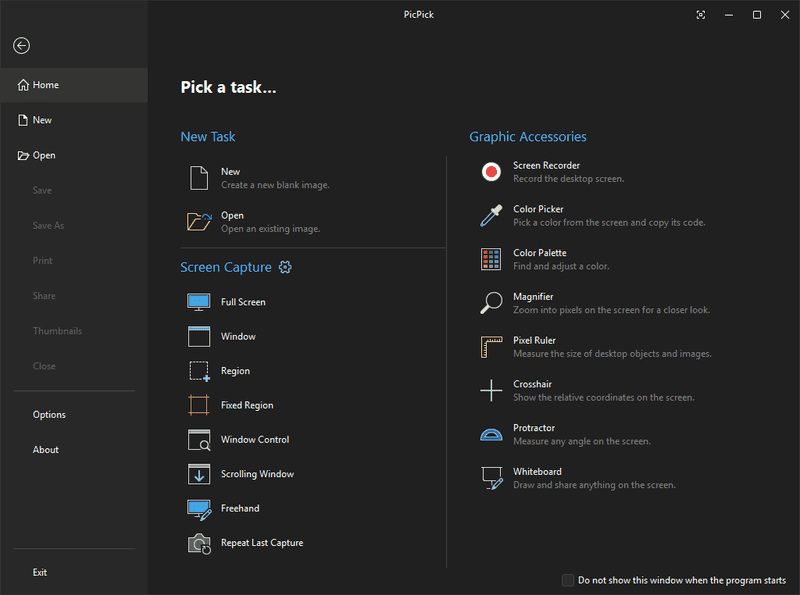Click 'Record the desktop screen.' text
This screenshot has height=595, width=800.
click(568, 179)
